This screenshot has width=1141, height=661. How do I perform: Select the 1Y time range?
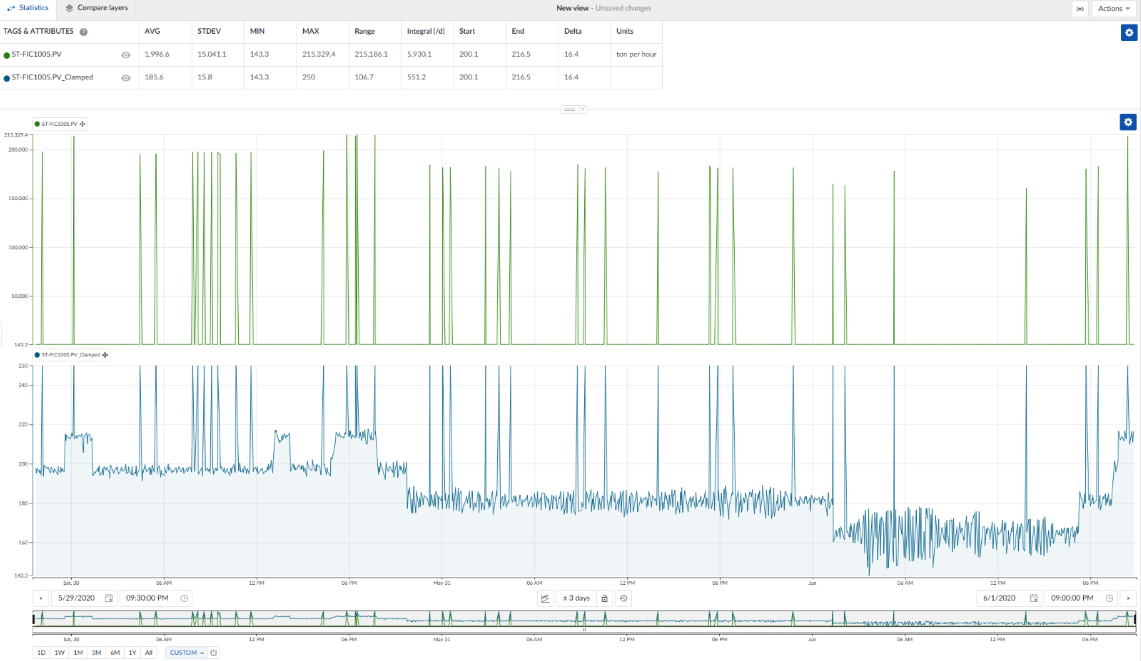click(x=132, y=653)
